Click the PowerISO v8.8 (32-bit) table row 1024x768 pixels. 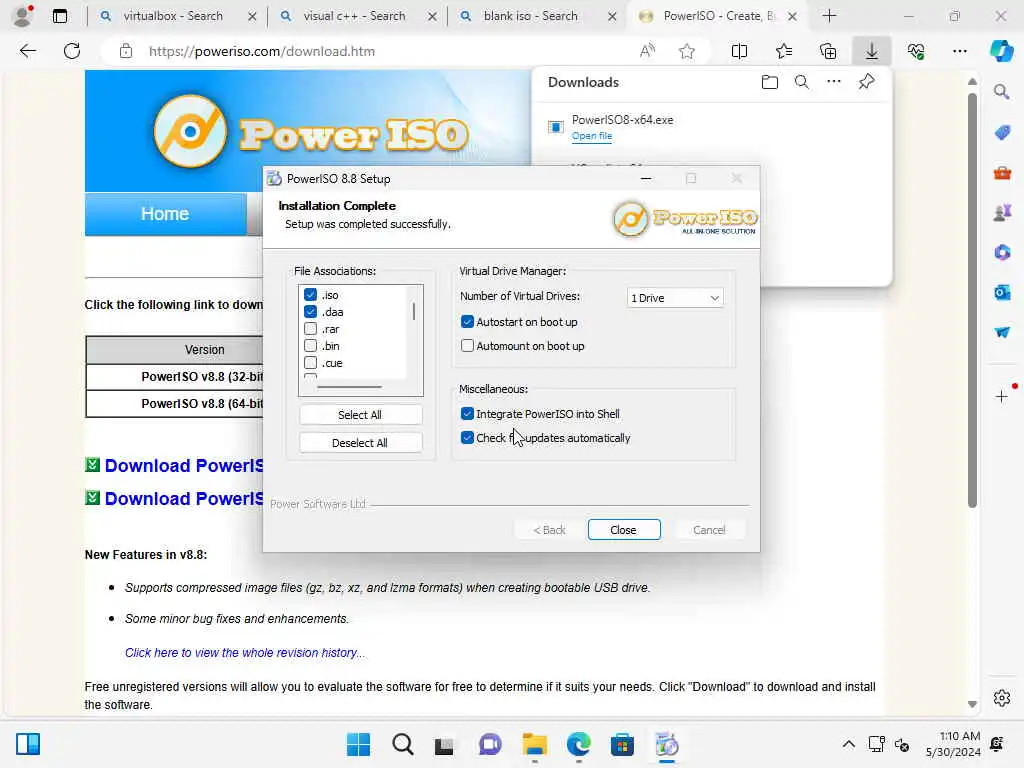174,377
